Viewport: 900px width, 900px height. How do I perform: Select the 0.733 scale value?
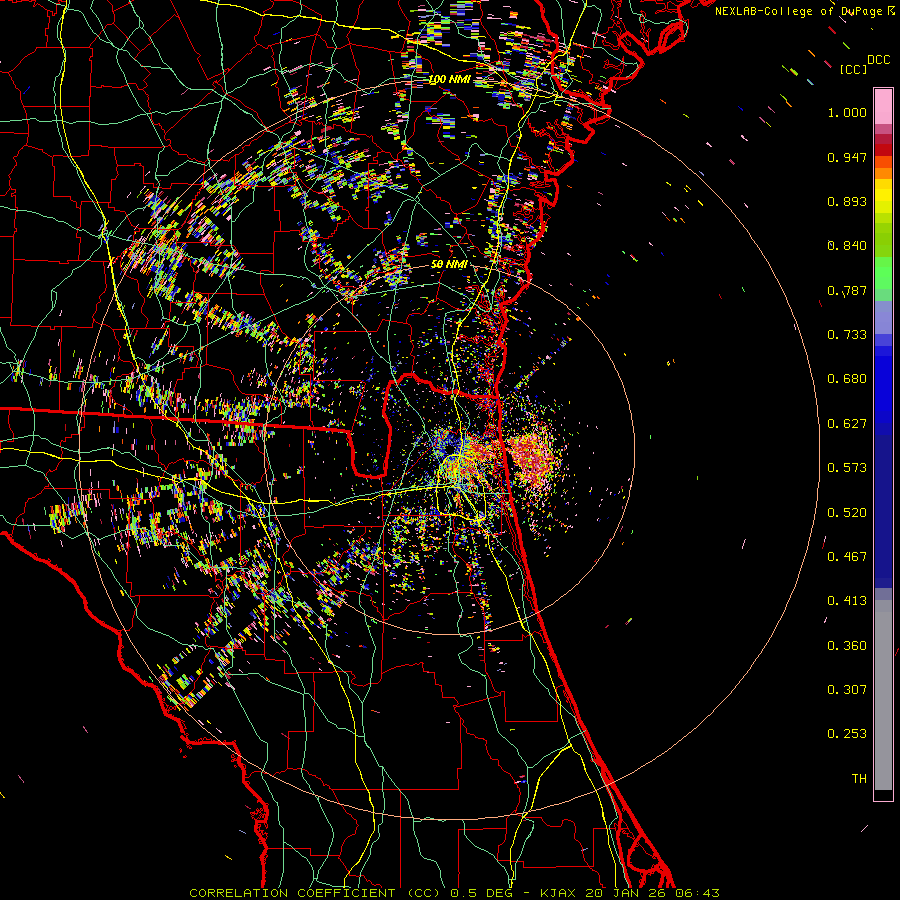pyautogui.click(x=847, y=335)
